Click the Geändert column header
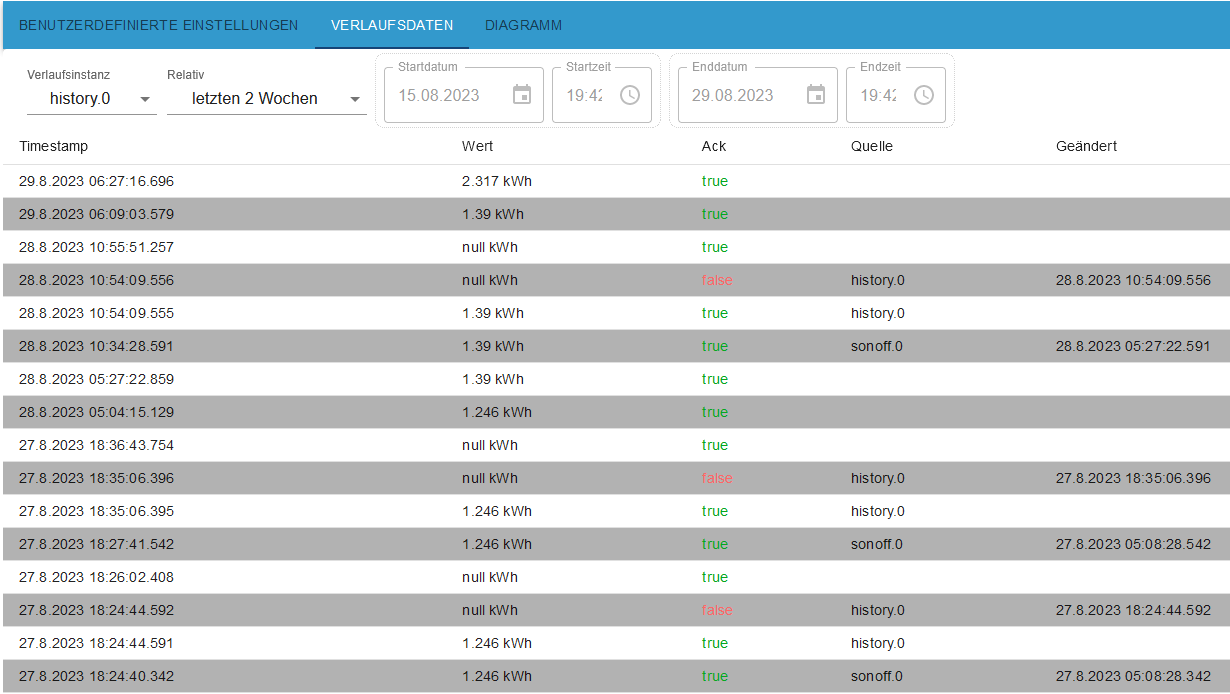Screen dimensions: 1230x694 point(1086,146)
